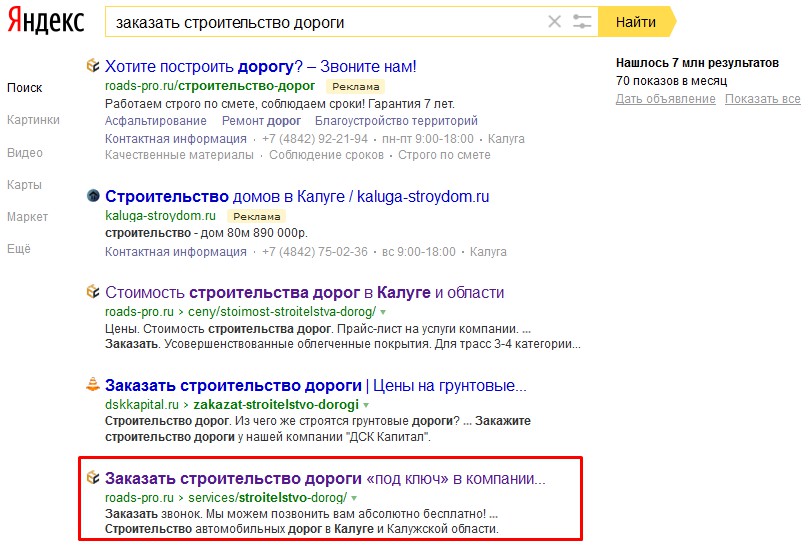Expand the Ещё menu in sidebar
This screenshot has width=808, height=549.
pos(19,249)
